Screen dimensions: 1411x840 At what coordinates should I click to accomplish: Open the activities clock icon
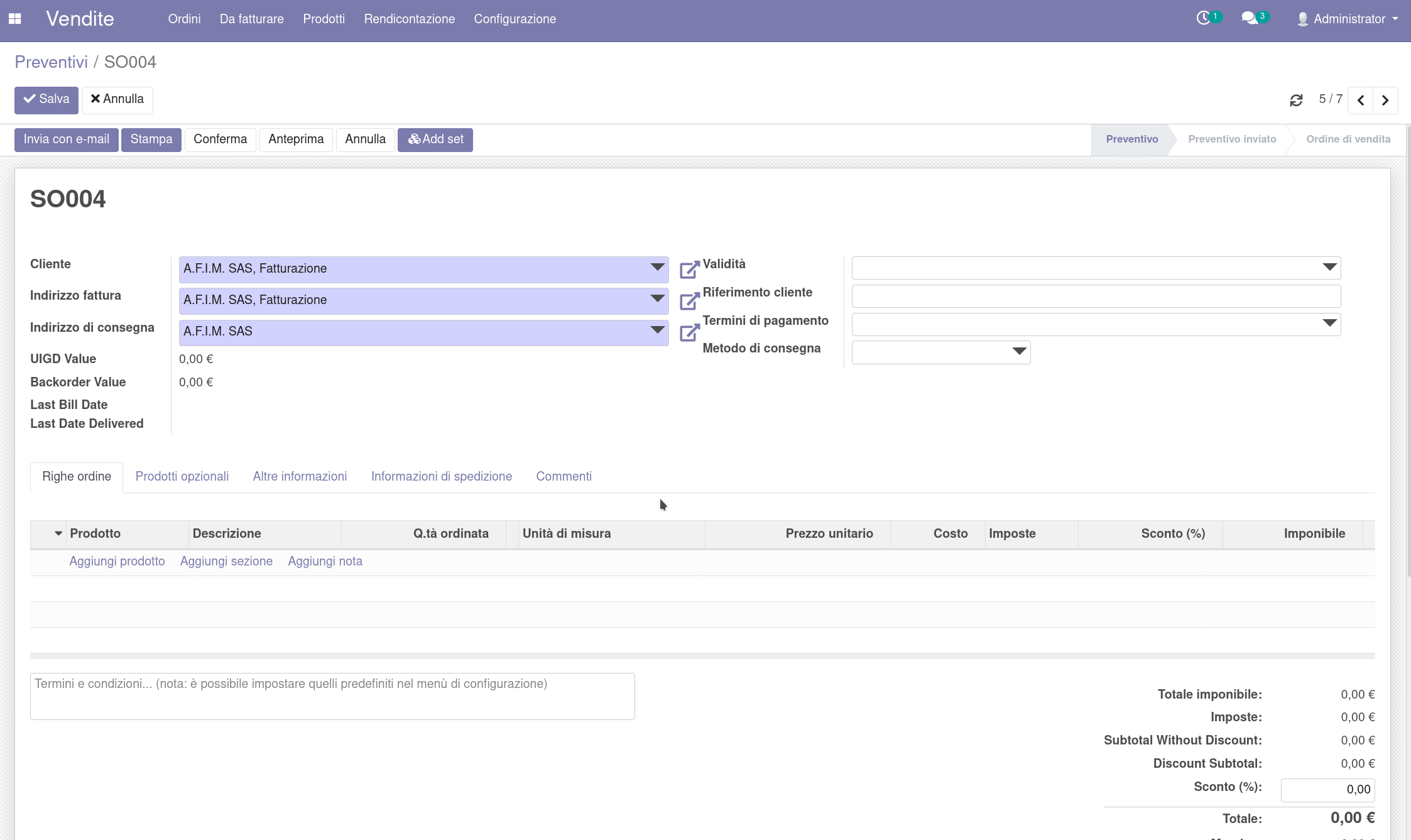click(x=1203, y=18)
